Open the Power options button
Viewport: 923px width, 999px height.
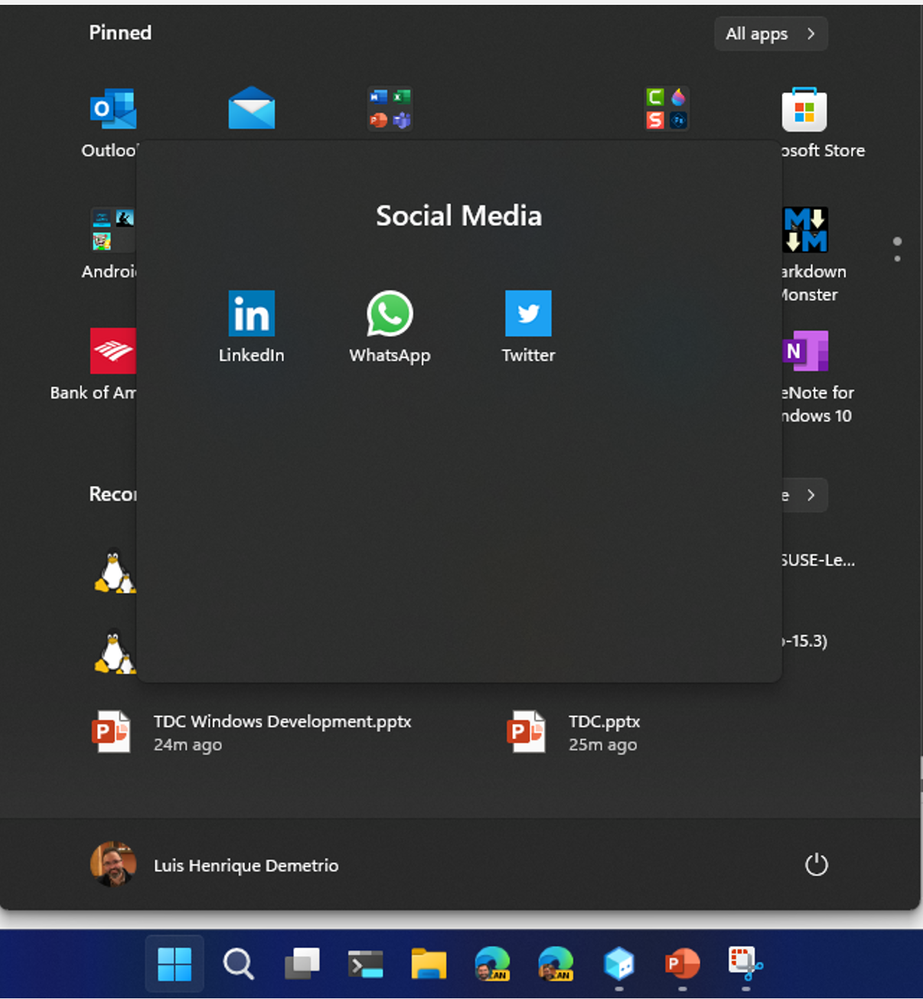816,865
